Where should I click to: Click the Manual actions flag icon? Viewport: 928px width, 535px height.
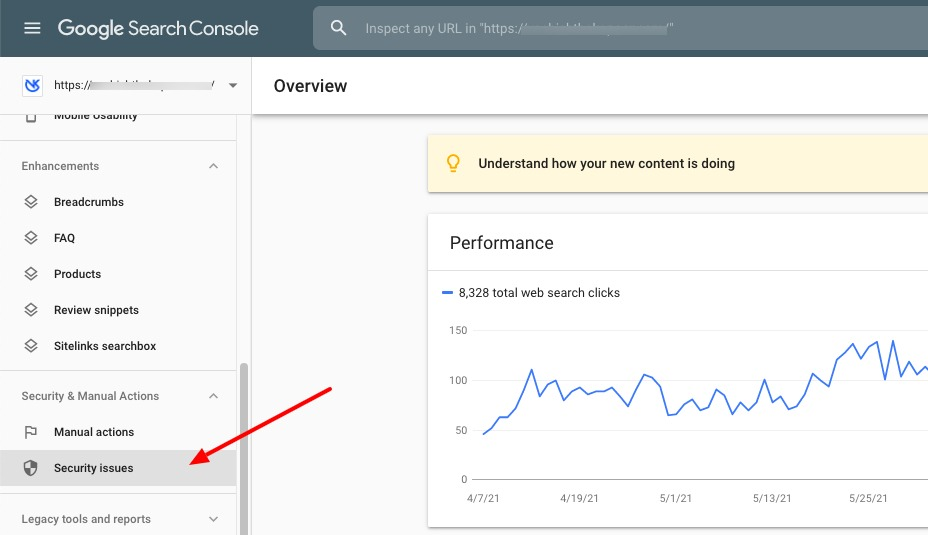31,432
